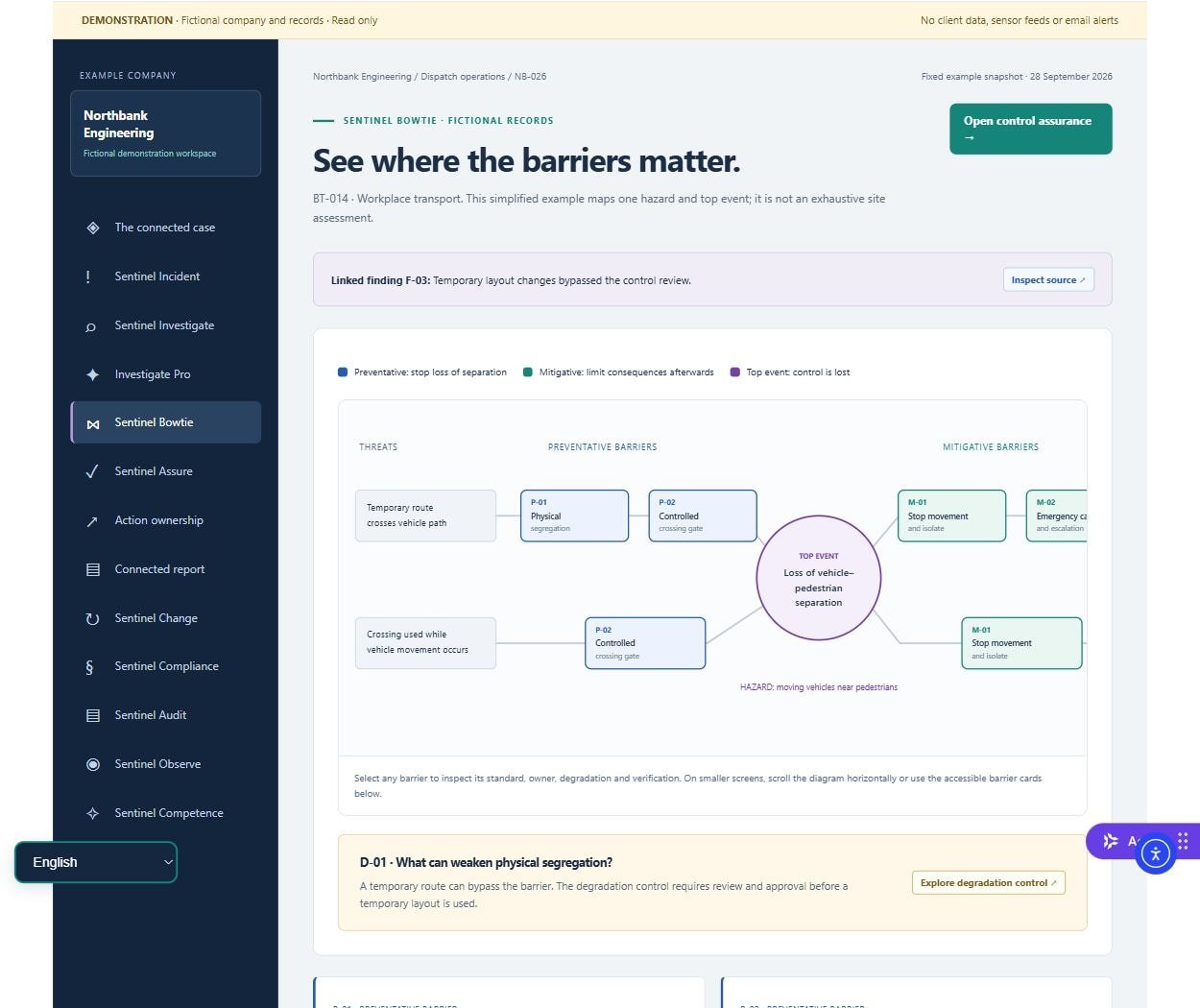Click the arrow icon for Action ownership

92,521
